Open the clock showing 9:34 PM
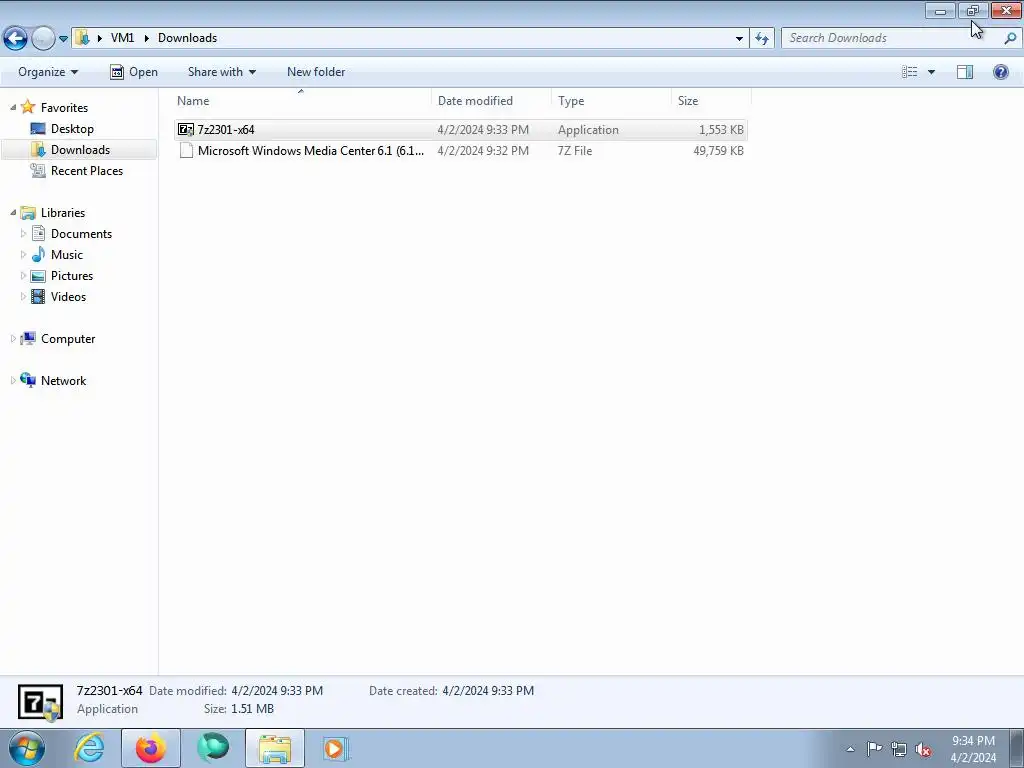The image size is (1024, 768). (973, 749)
